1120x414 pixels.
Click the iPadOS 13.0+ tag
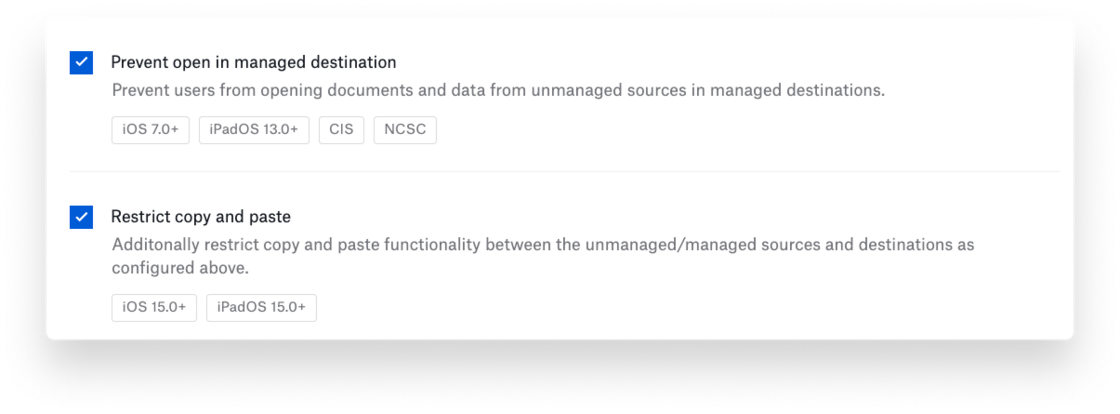click(254, 130)
